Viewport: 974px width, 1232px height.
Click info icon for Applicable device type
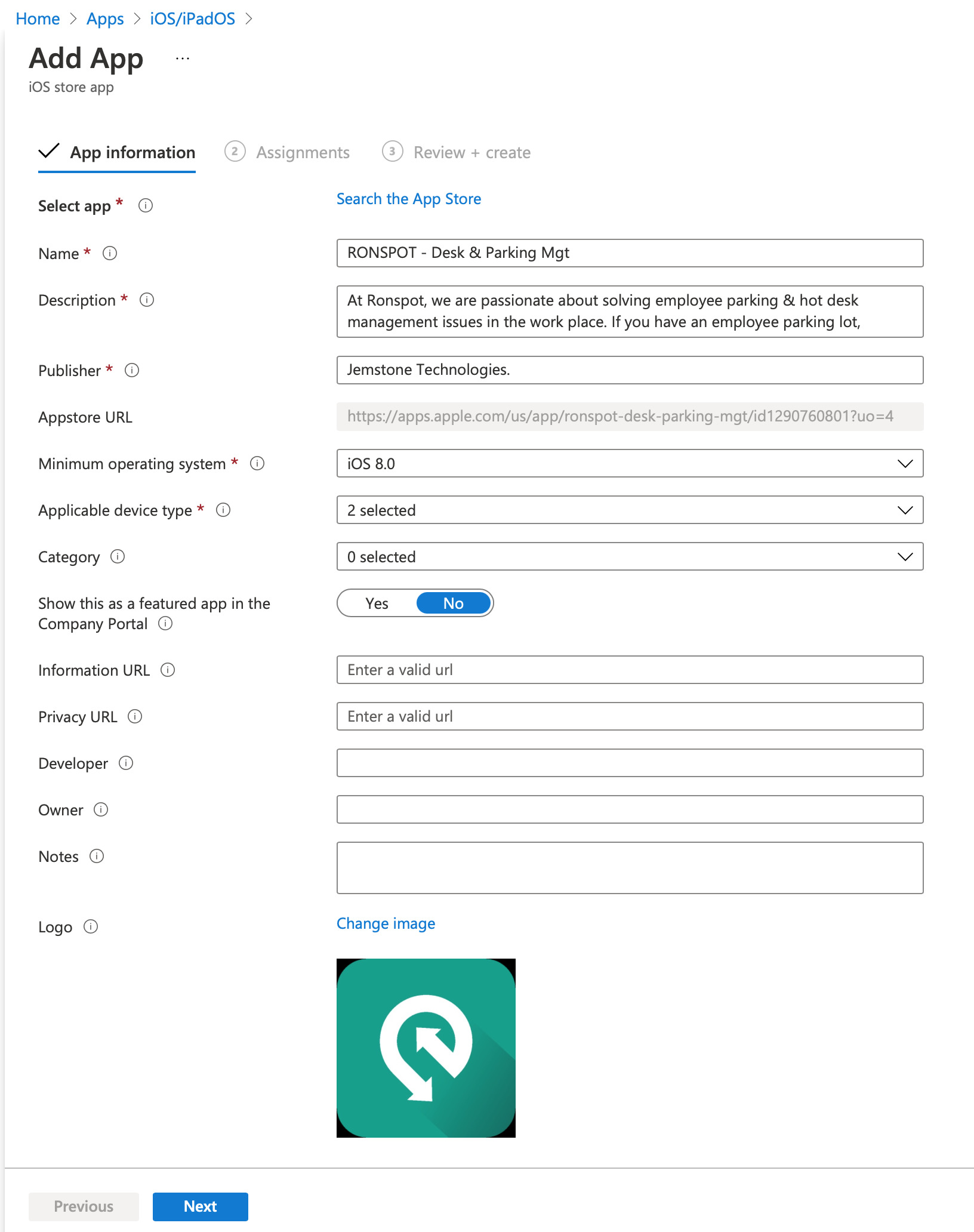pyautogui.click(x=223, y=510)
